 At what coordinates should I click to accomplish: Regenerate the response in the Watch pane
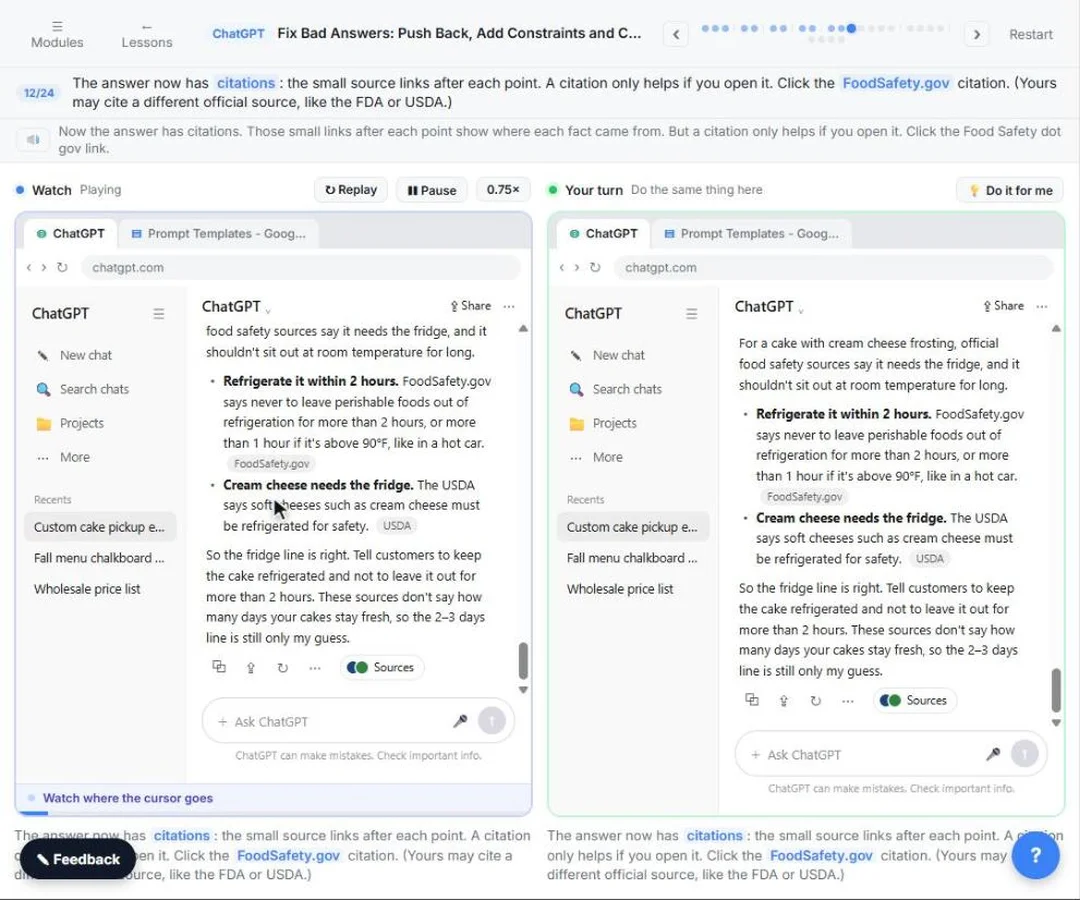pyautogui.click(x=282, y=667)
